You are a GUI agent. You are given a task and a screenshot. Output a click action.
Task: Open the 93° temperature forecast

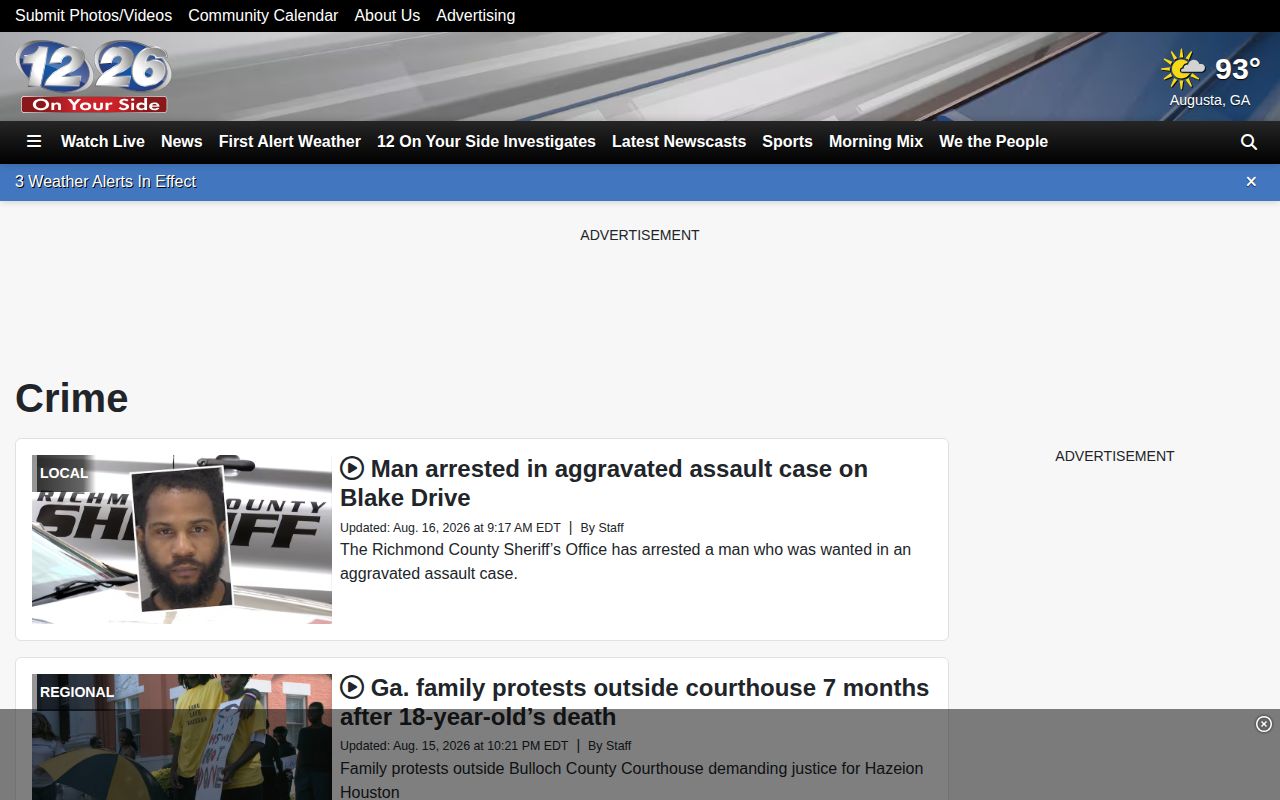(1237, 69)
